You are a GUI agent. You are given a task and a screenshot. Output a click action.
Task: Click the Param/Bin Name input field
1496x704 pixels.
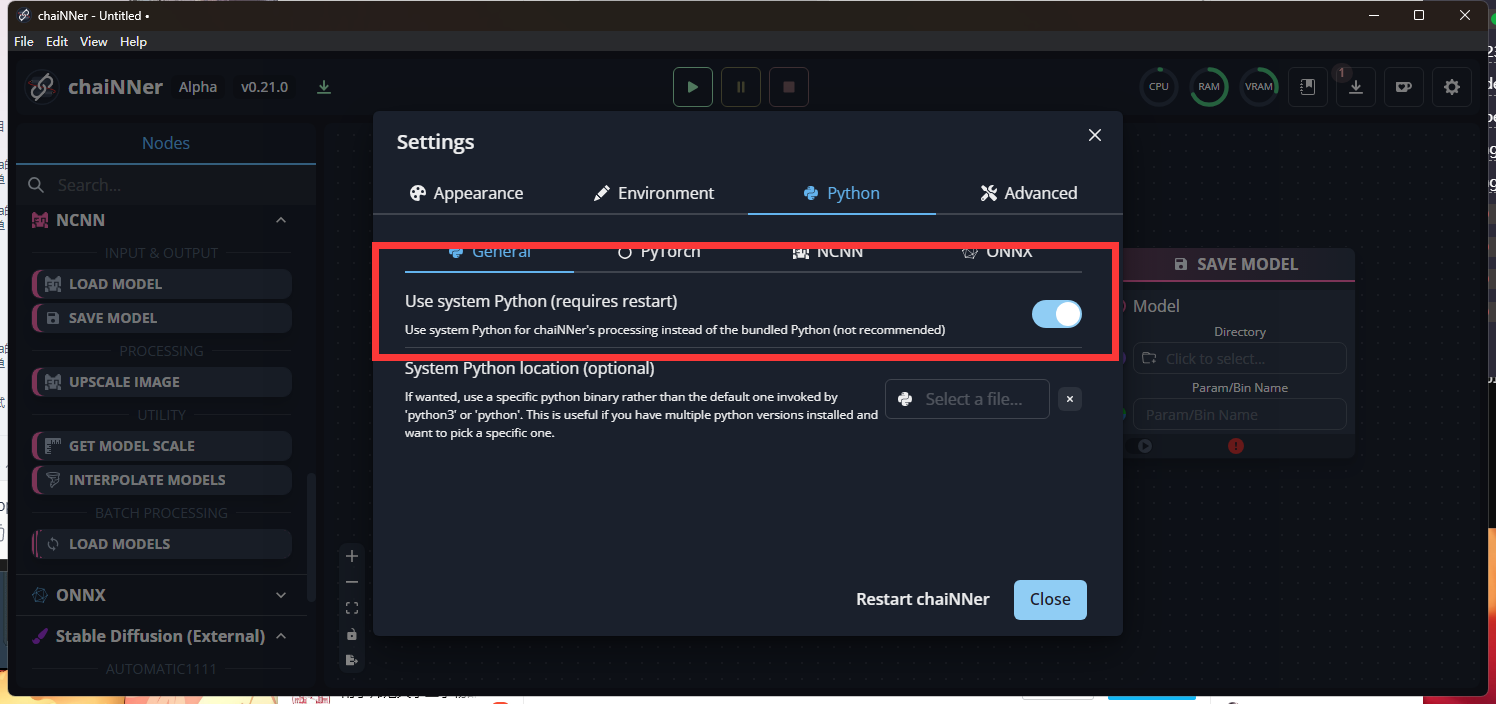pyautogui.click(x=1240, y=415)
